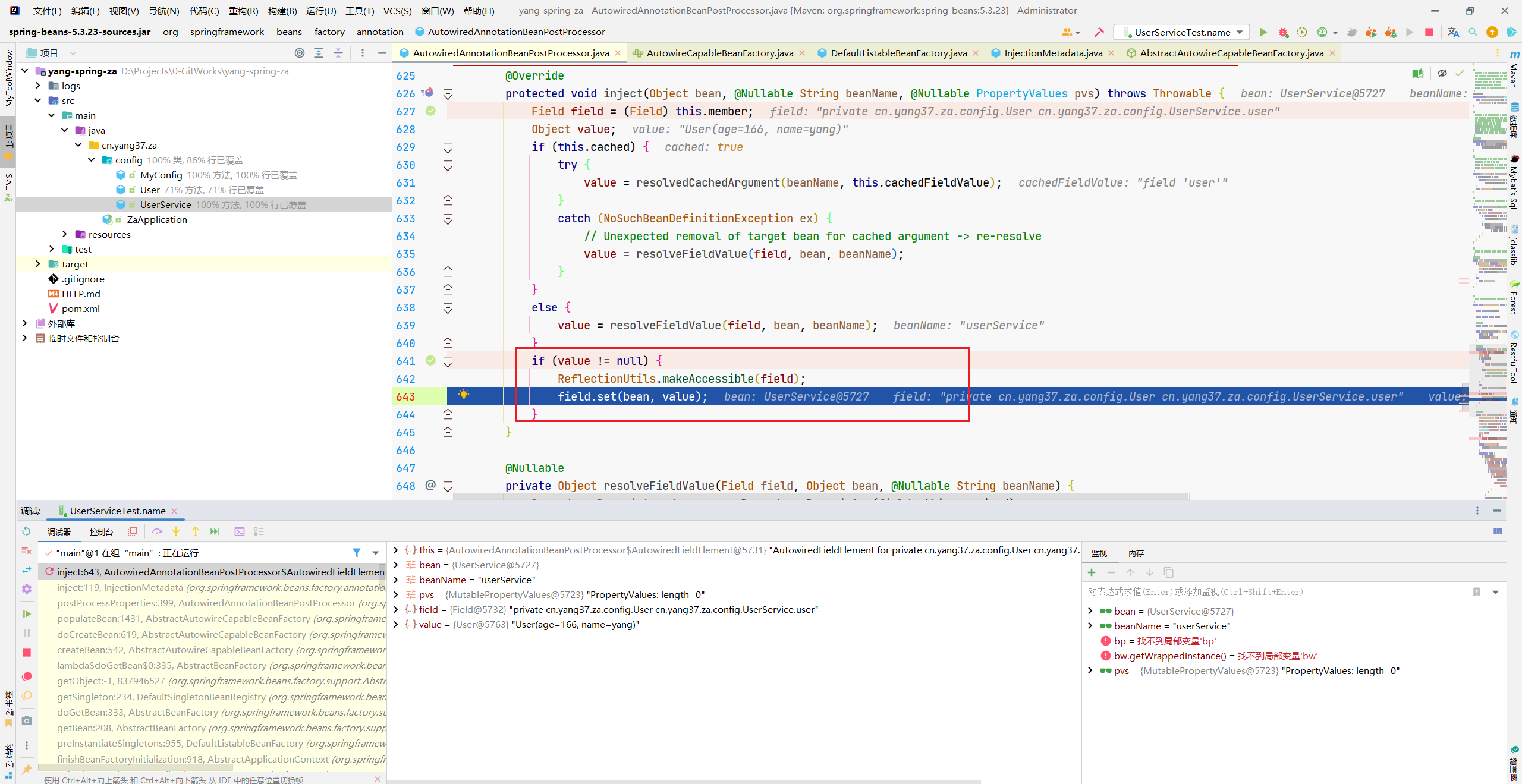Screen dimensions: 1522x784
Task: Click annotation breadcrumb in navigation bar
Action: 380,32
